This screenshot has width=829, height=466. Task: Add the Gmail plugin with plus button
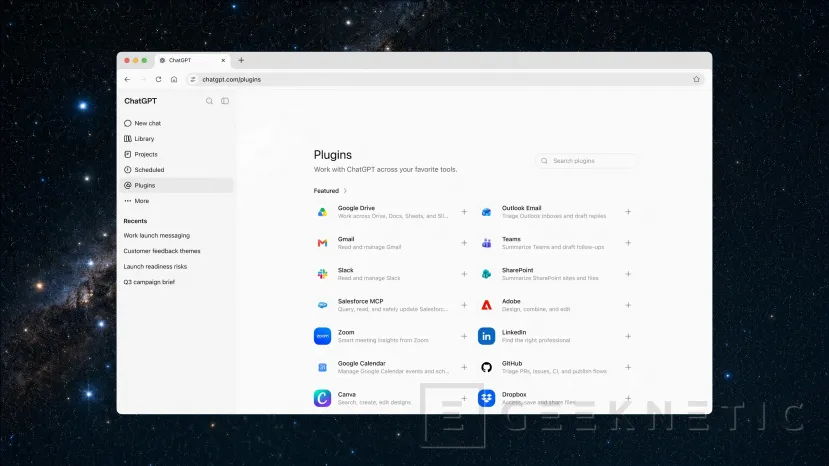click(x=464, y=243)
